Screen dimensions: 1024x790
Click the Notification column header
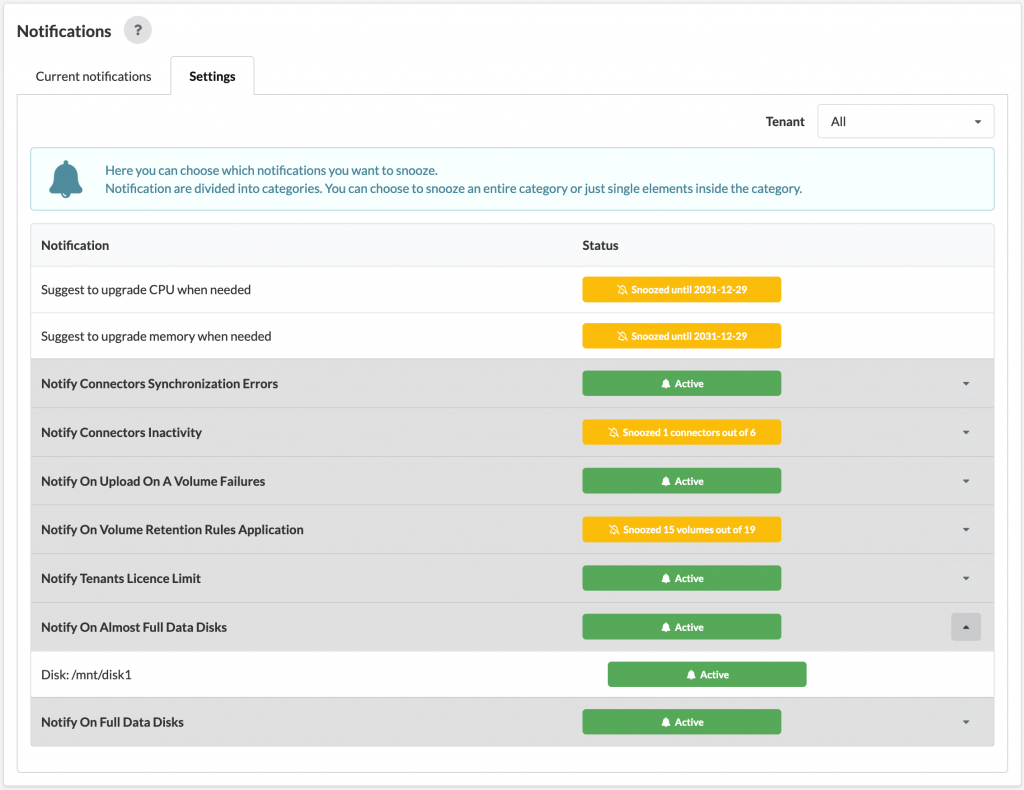pos(75,245)
